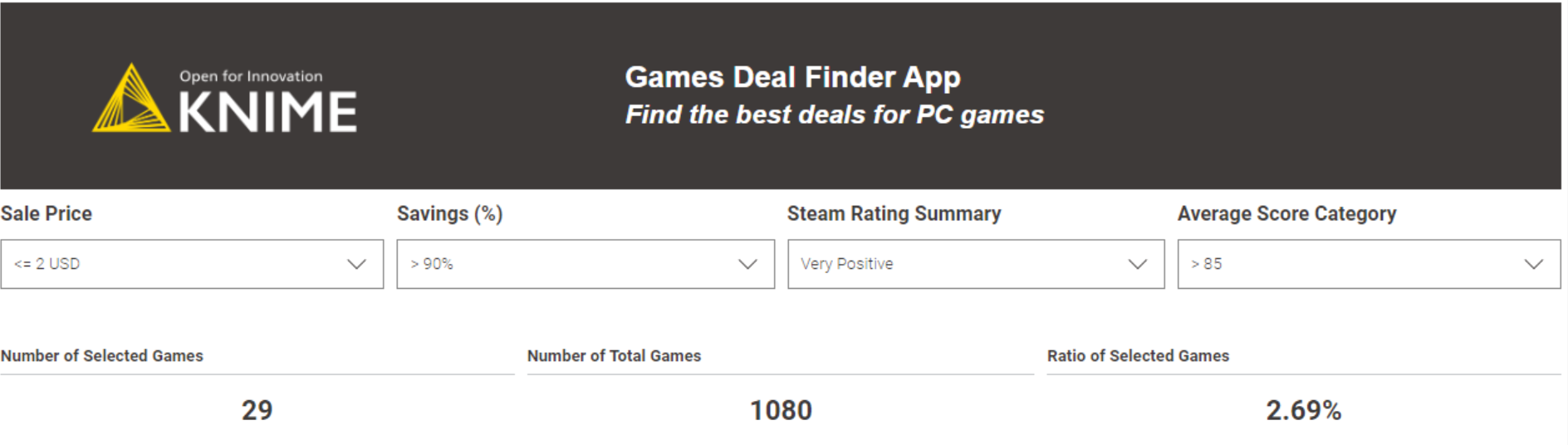The image size is (1568, 445).
Task: Open the Savings (%) dropdown
Action: point(586,264)
